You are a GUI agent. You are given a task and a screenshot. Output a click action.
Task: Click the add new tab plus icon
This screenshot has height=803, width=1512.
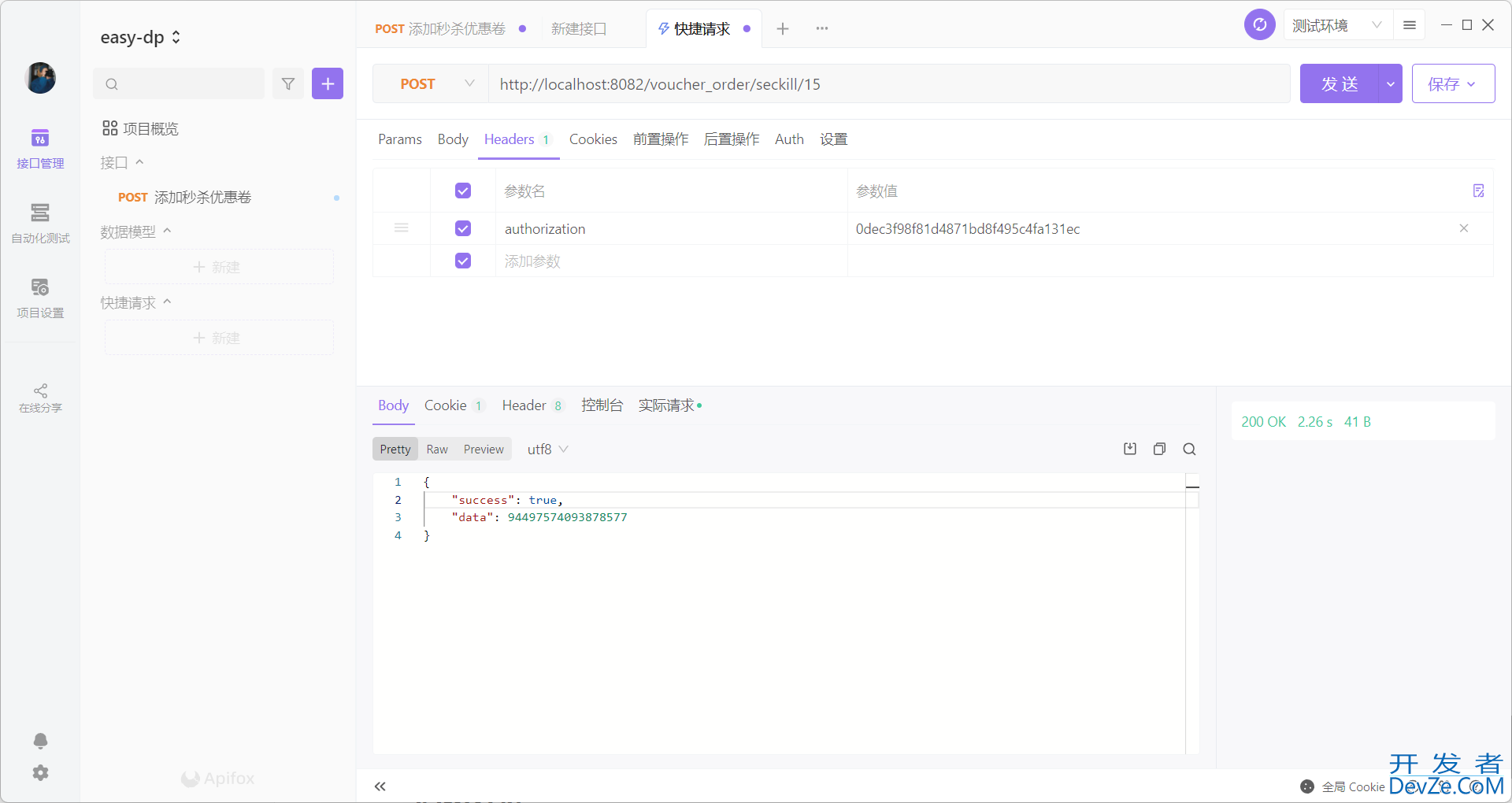(783, 28)
